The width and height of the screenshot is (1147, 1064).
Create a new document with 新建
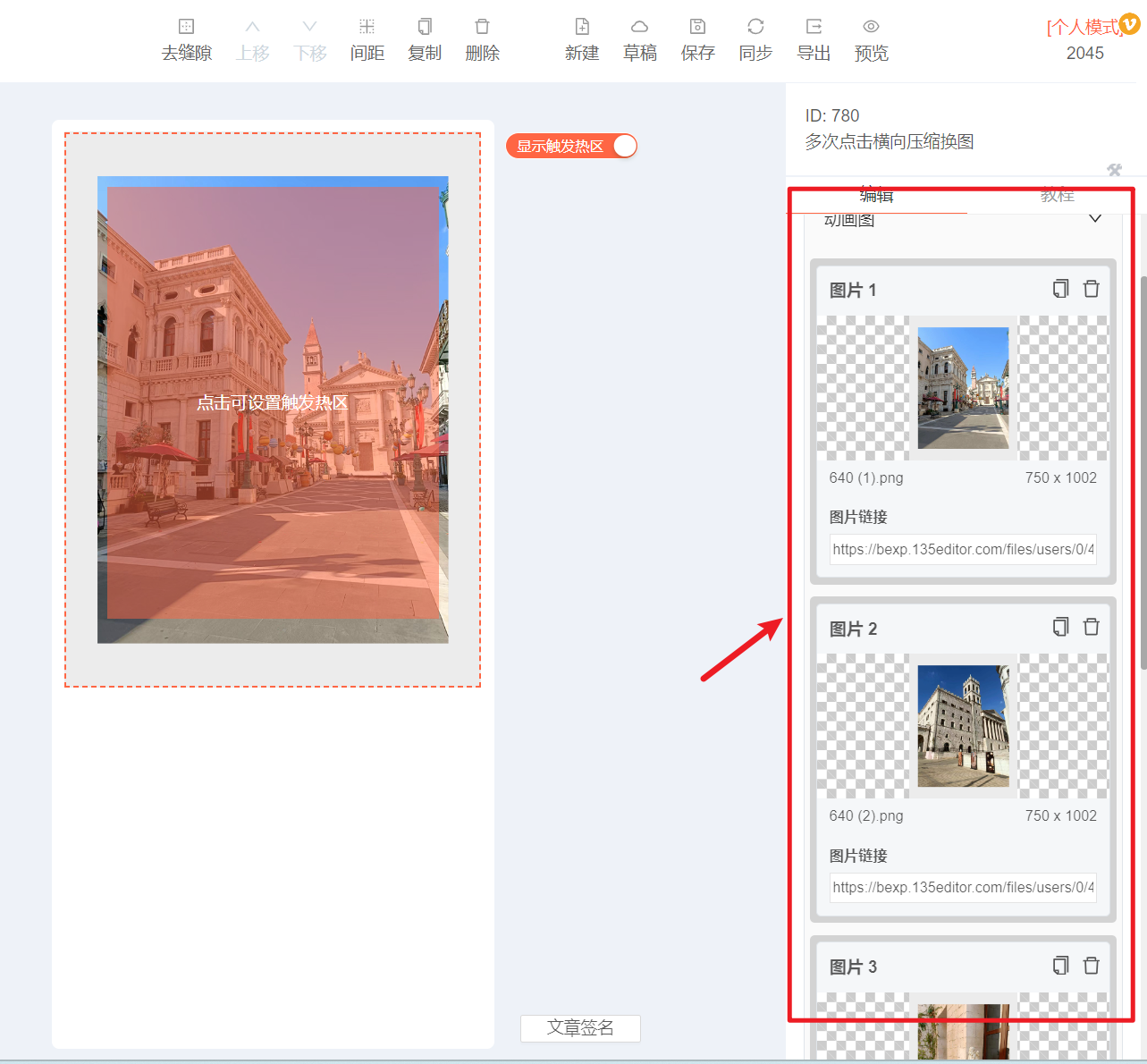tap(582, 40)
